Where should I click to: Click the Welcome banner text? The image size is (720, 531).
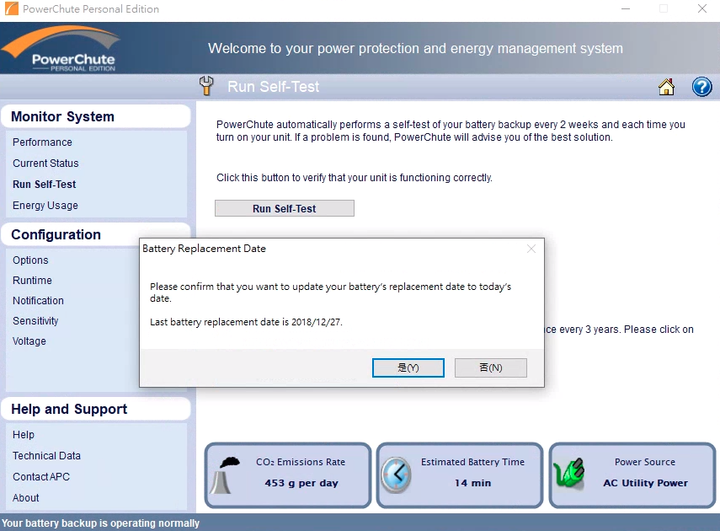coord(415,48)
